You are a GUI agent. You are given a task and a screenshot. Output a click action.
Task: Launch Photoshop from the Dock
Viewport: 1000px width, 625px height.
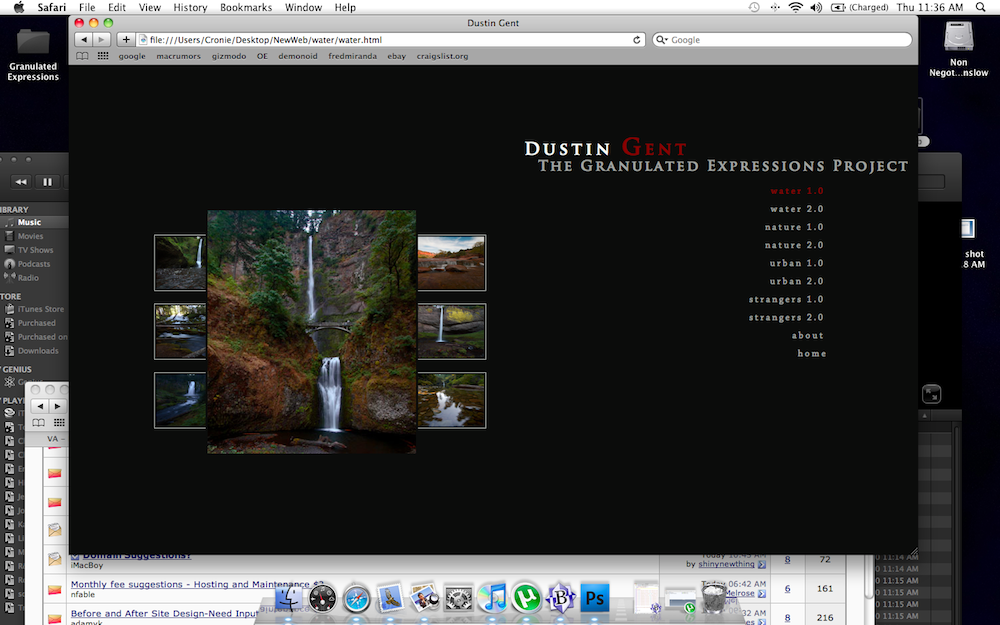(594, 598)
